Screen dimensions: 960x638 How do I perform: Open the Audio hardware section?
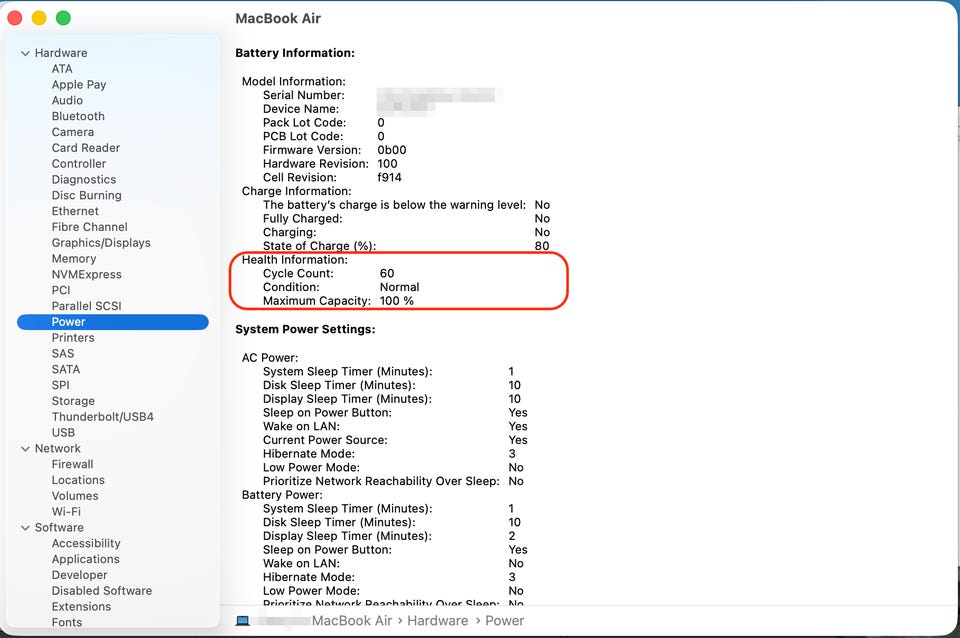click(67, 100)
